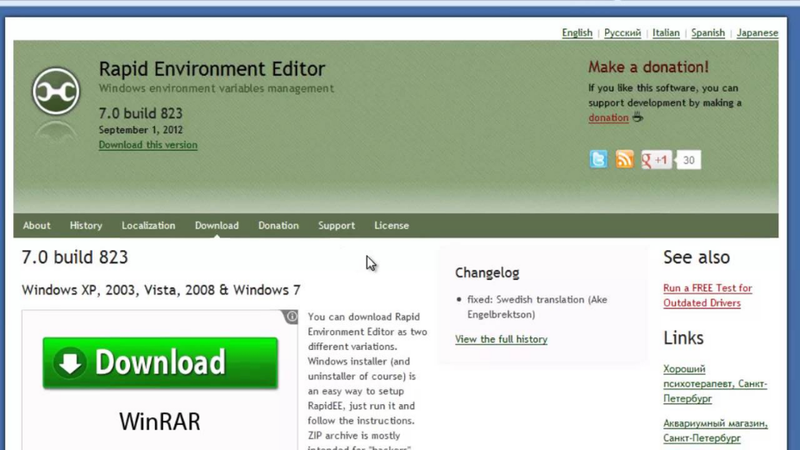The image size is (800, 450).
Task: Open the Localization menu tab
Action: 148,226
